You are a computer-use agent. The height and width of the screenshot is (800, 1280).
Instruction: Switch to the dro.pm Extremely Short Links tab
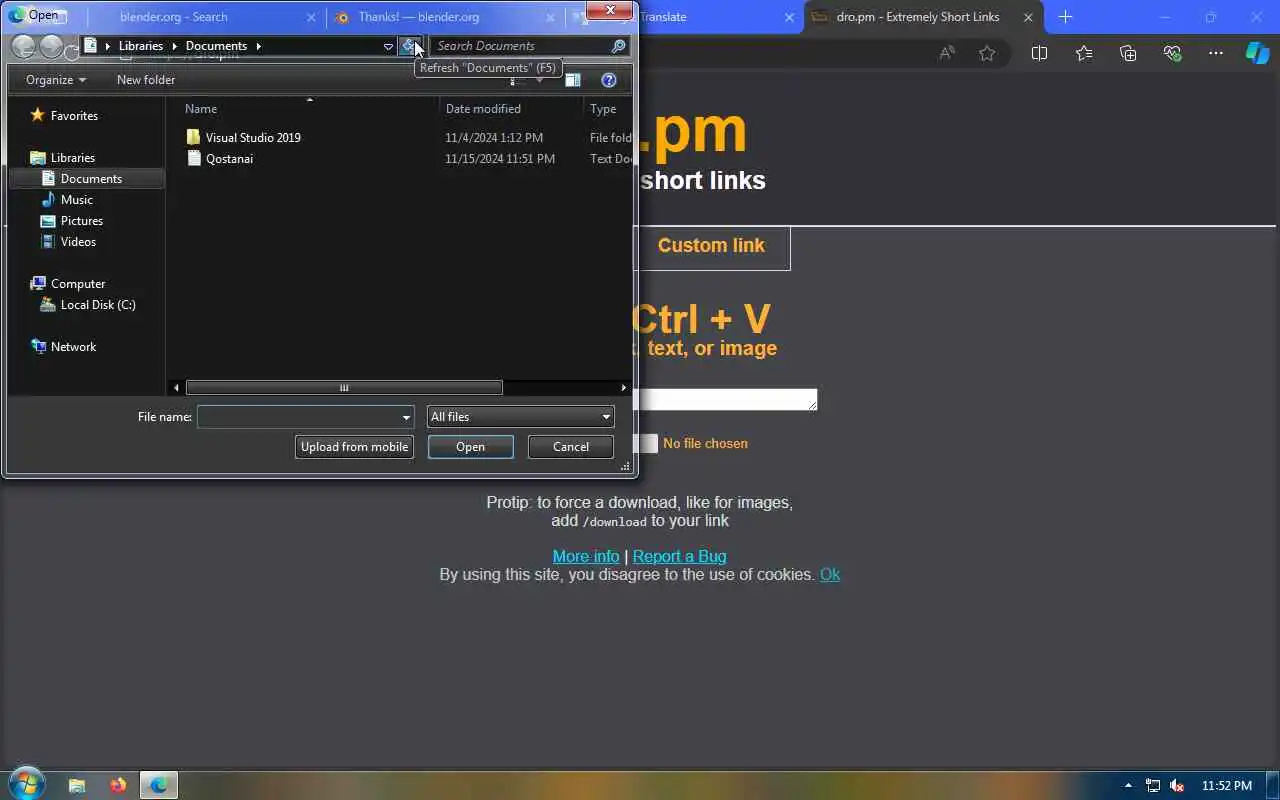tap(918, 17)
